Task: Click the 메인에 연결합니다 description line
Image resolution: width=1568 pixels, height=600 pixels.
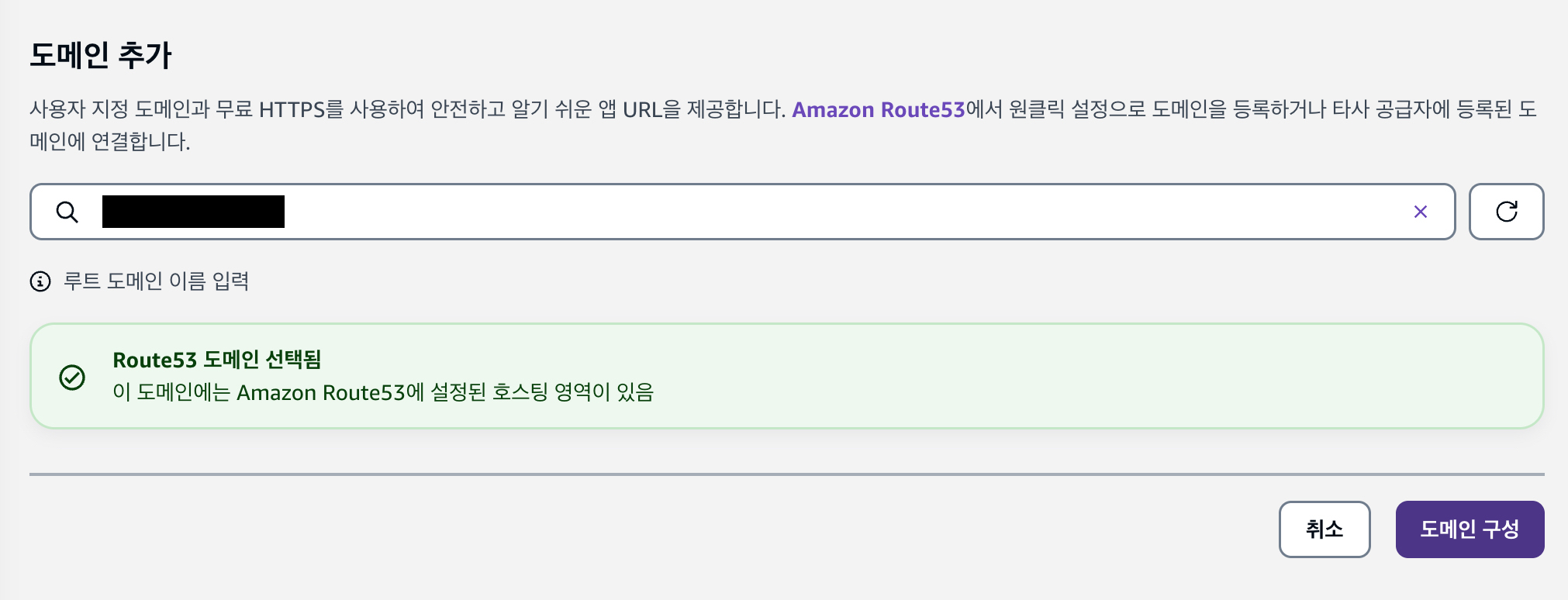Action: 109,142
